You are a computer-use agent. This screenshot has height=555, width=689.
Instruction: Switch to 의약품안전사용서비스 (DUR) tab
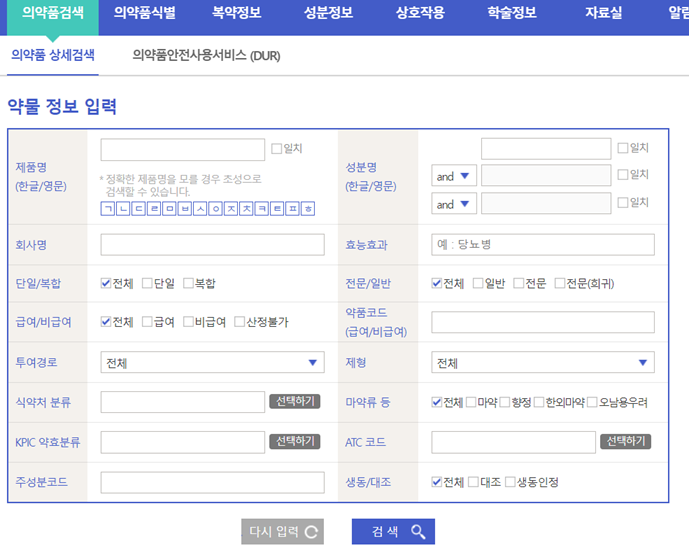point(207,55)
